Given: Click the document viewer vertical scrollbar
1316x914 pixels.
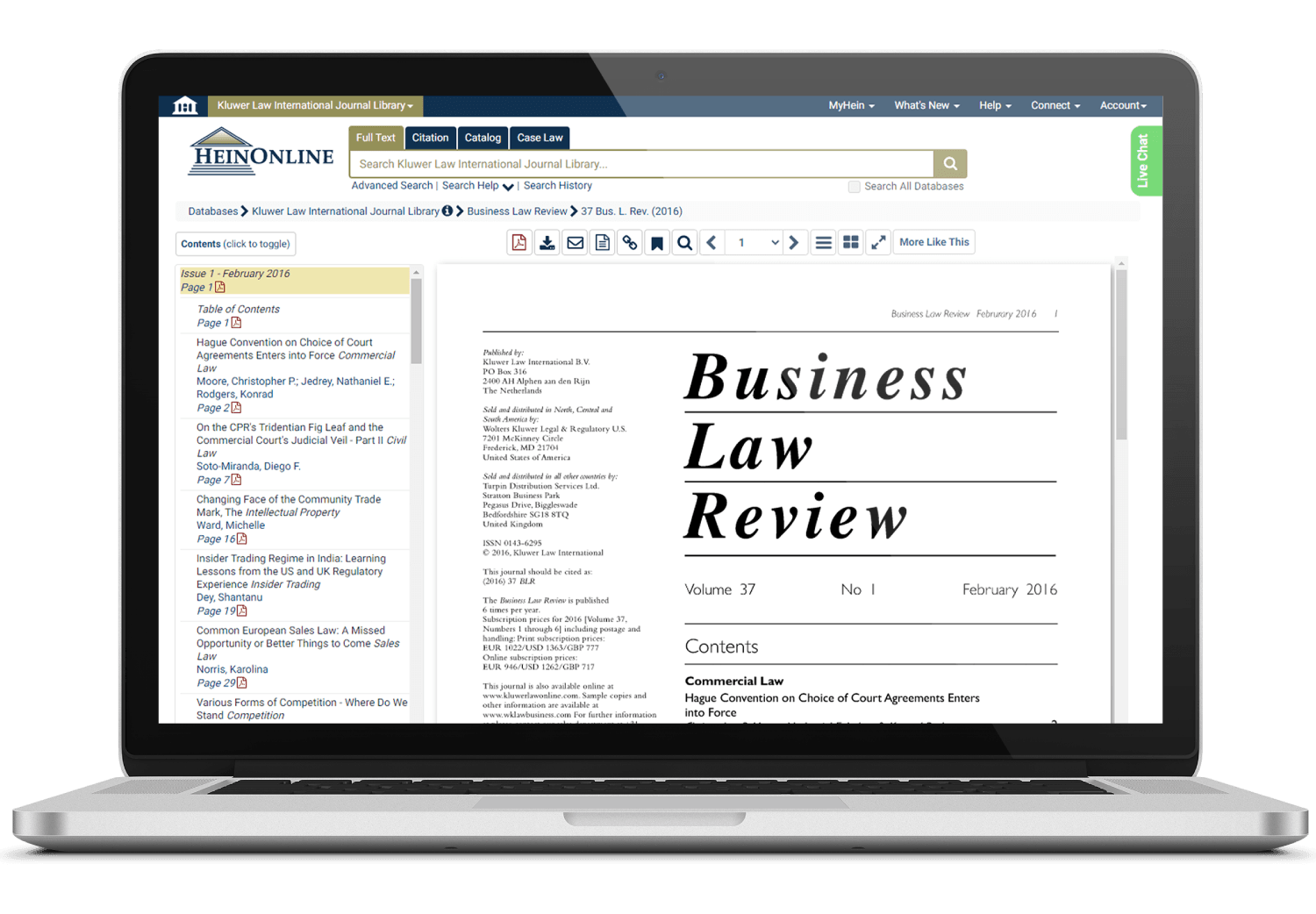Looking at the screenshot, I should coord(1121,353).
